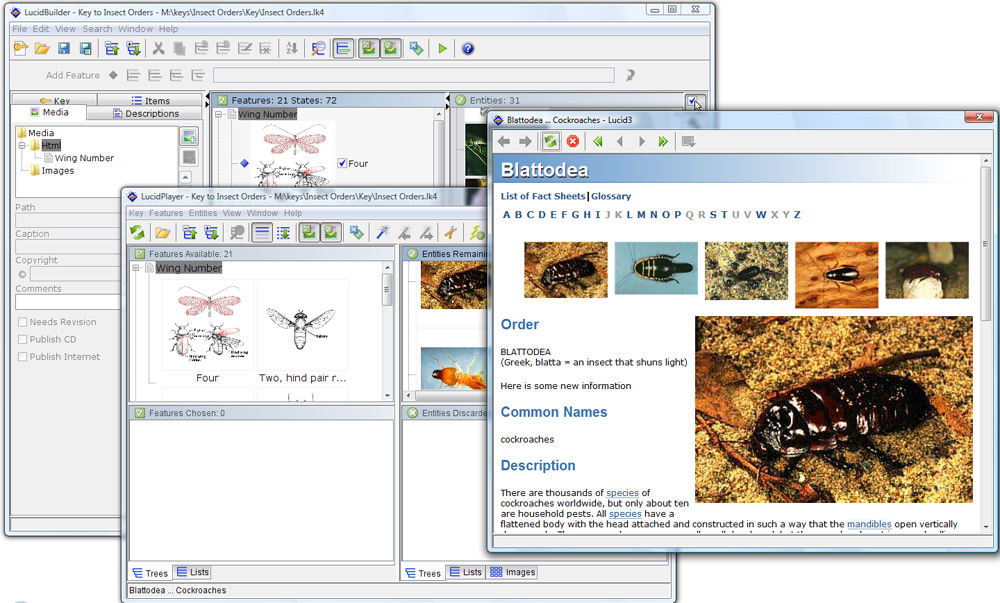Open the Features menu in LucidPlayer
1000x603 pixels.
coord(166,213)
